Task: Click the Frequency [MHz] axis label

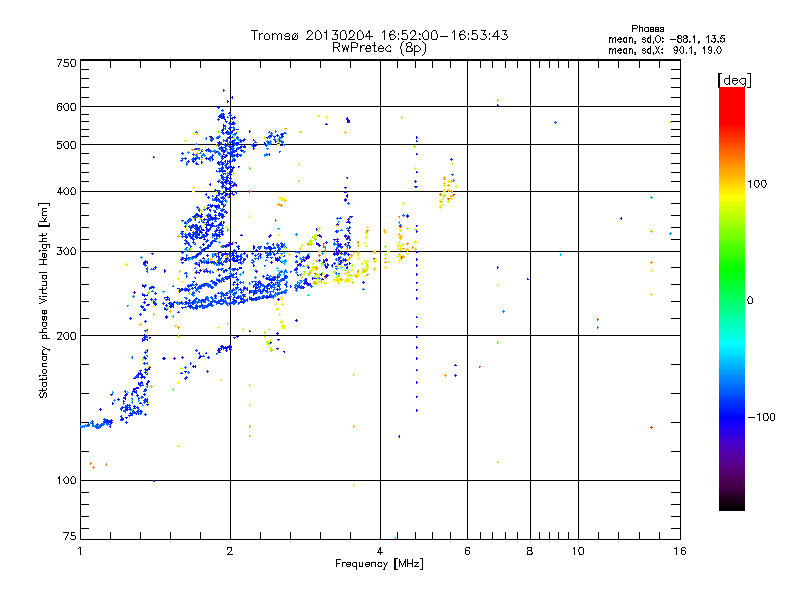Action: pos(379,565)
